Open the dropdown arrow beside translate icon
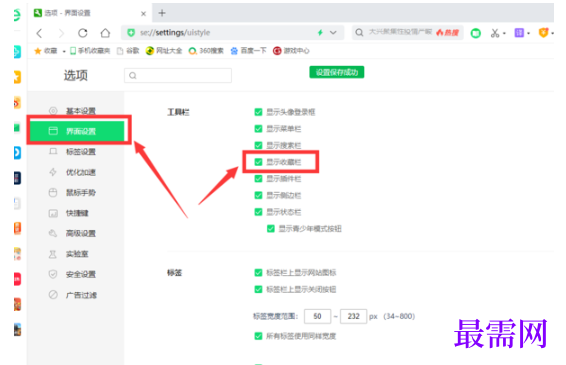566x365 pixels. pyautogui.click(x=528, y=34)
